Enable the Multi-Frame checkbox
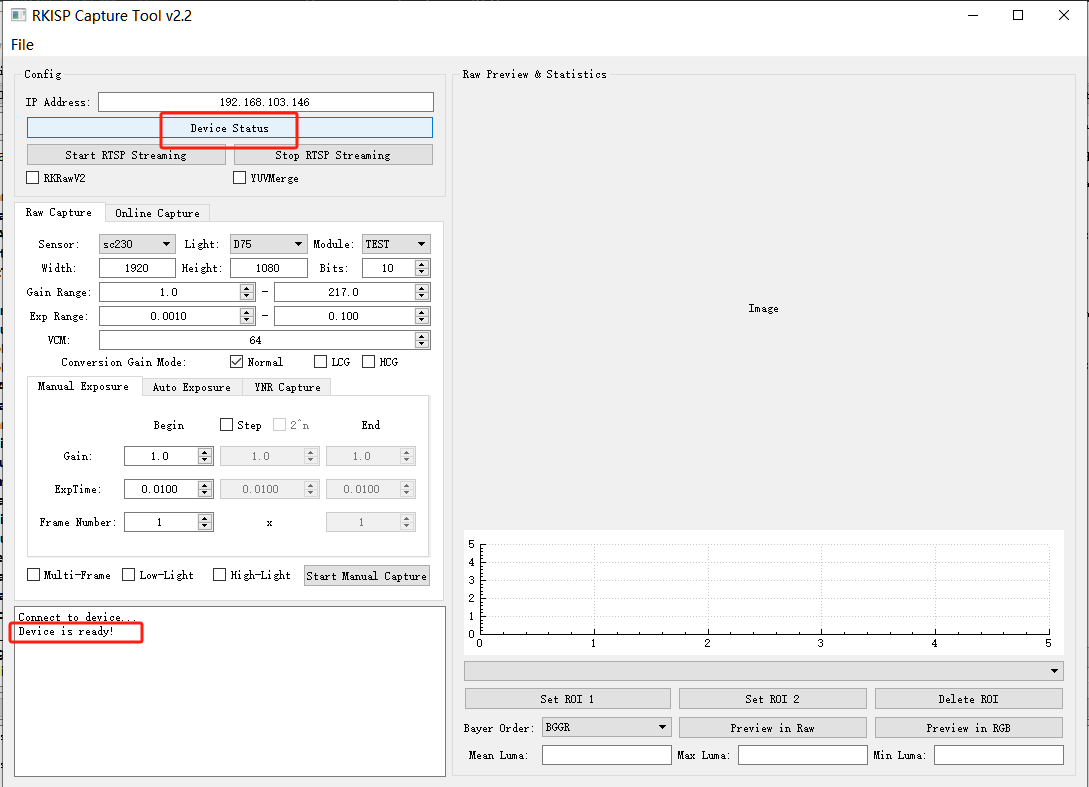1089x787 pixels. pos(33,574)
